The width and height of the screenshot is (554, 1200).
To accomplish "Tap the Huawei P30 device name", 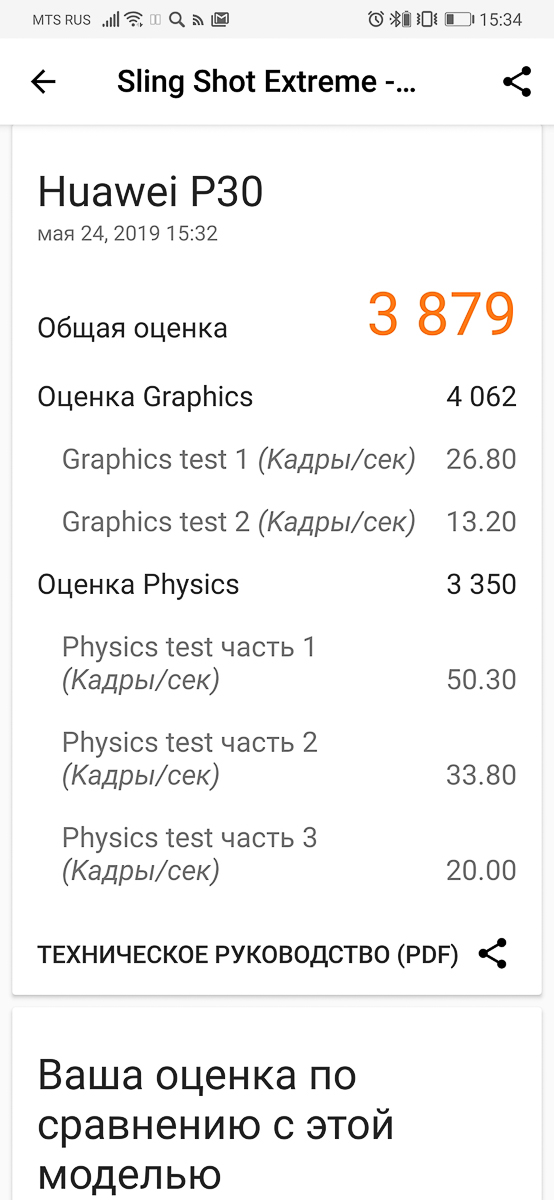I will pyautogui.click(x=150, y=191).
